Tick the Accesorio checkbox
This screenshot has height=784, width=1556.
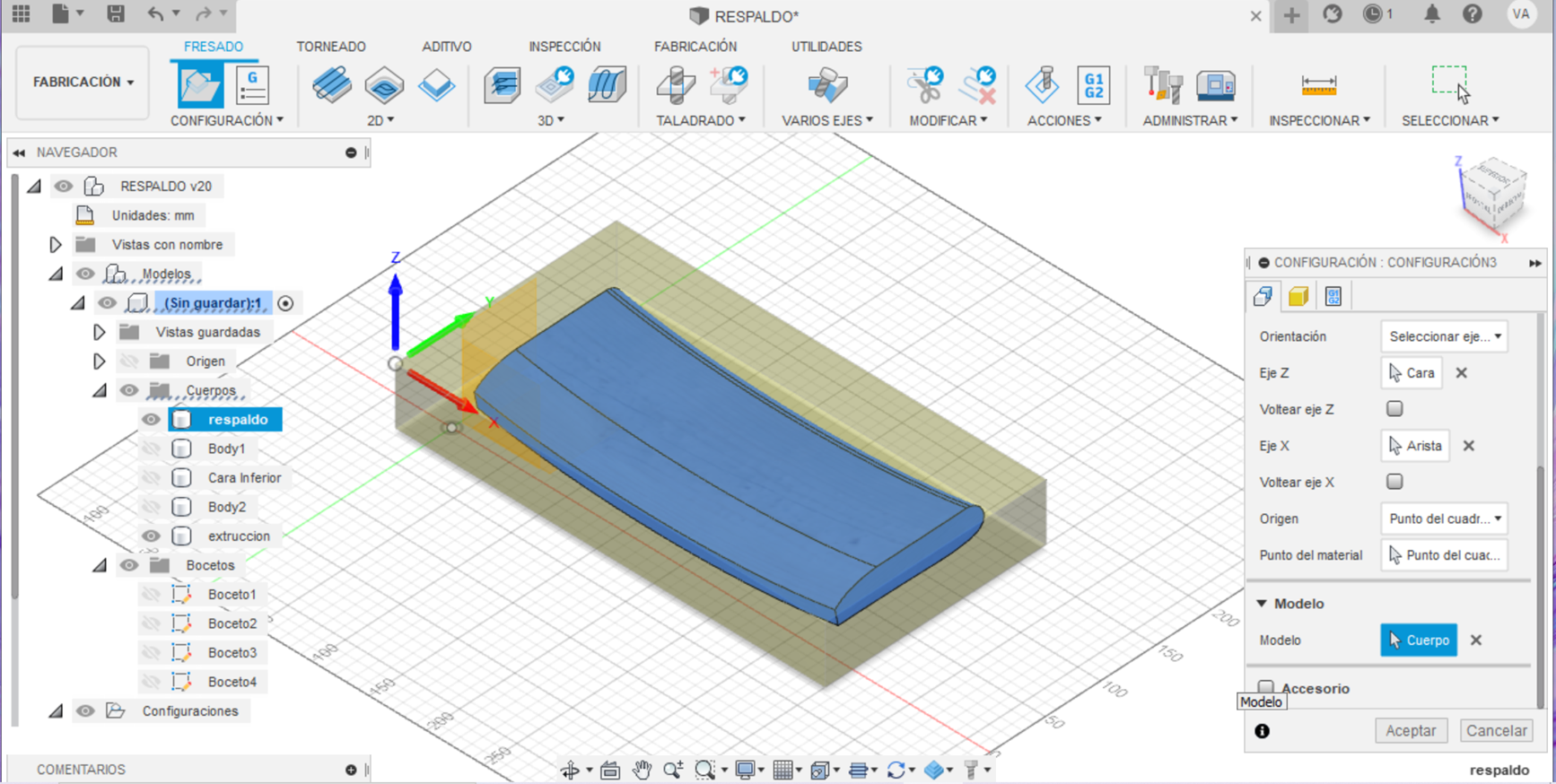click(1266, 687)
